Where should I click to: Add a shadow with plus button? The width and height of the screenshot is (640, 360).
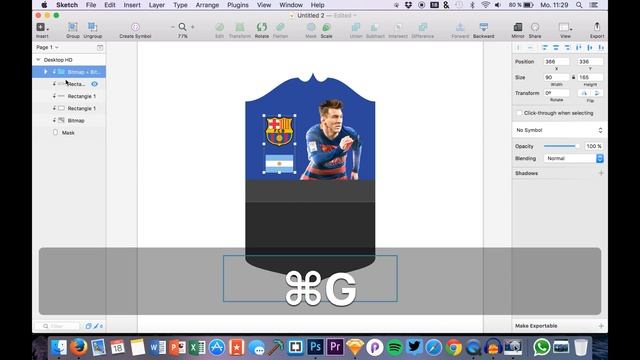tap(601, 173)
